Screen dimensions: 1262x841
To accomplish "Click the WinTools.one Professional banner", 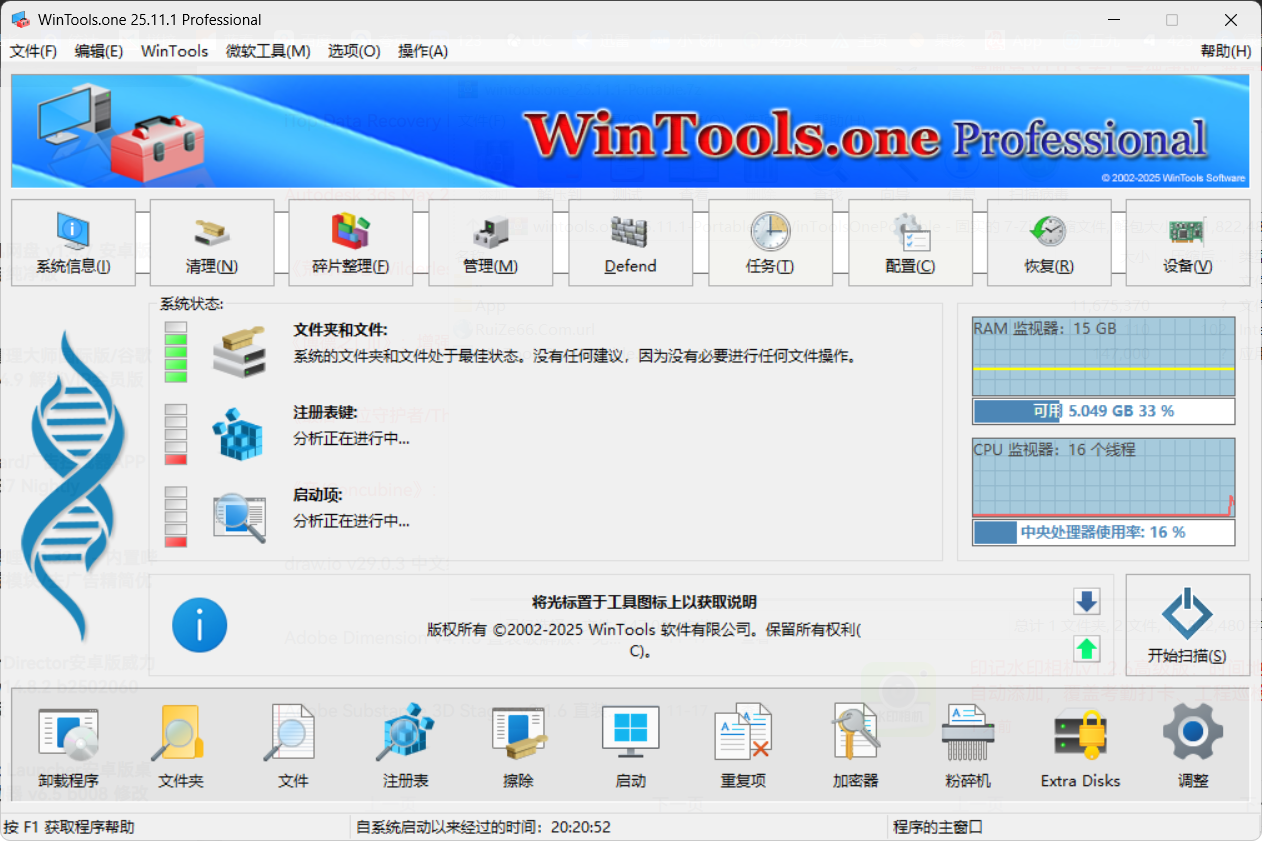I will [631, 131].
